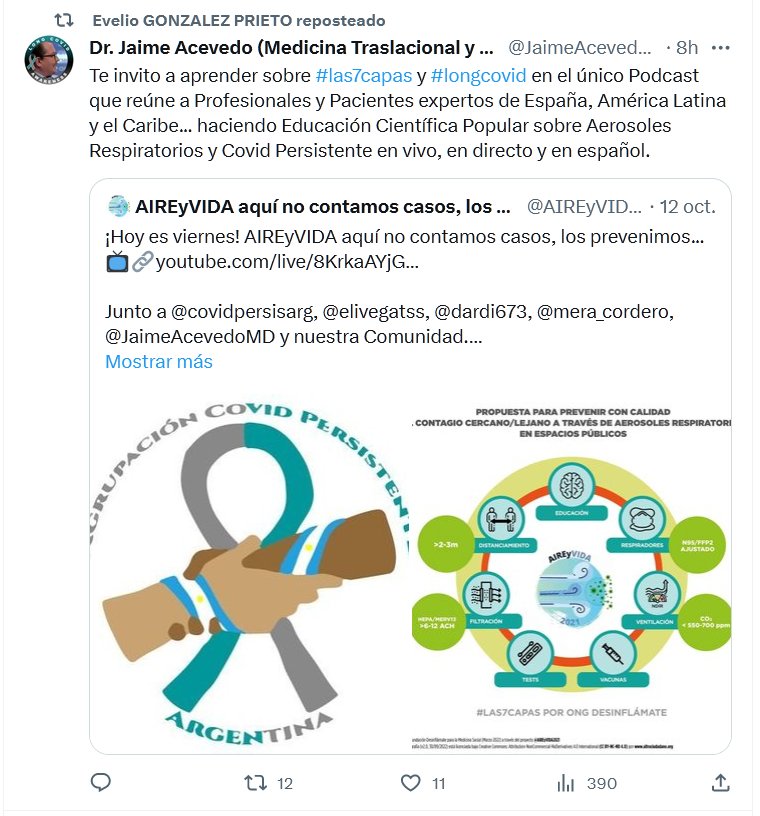Click the reply speech bubble icon
The height and width of the screenshot is (816, 760).
[100, 782]
